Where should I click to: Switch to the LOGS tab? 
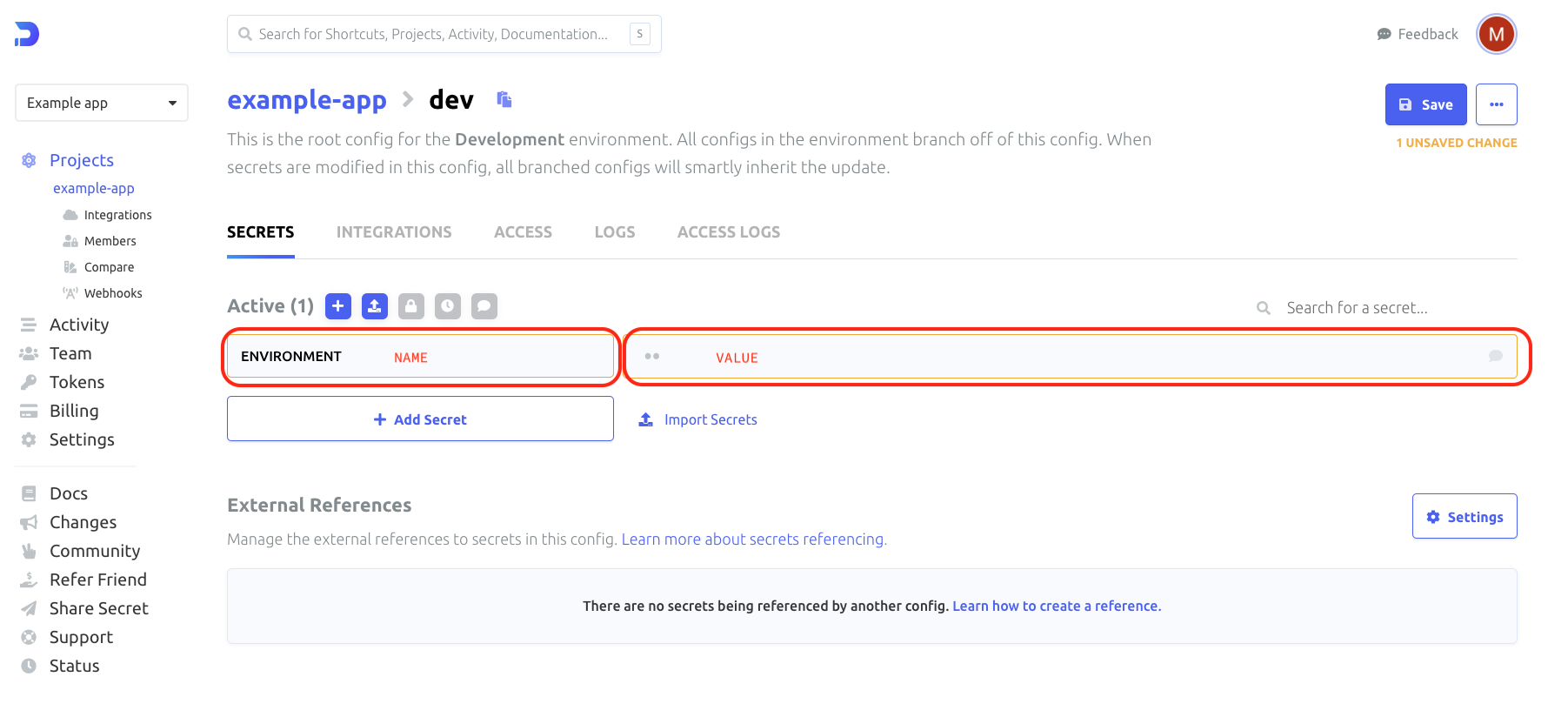(615, 232)
